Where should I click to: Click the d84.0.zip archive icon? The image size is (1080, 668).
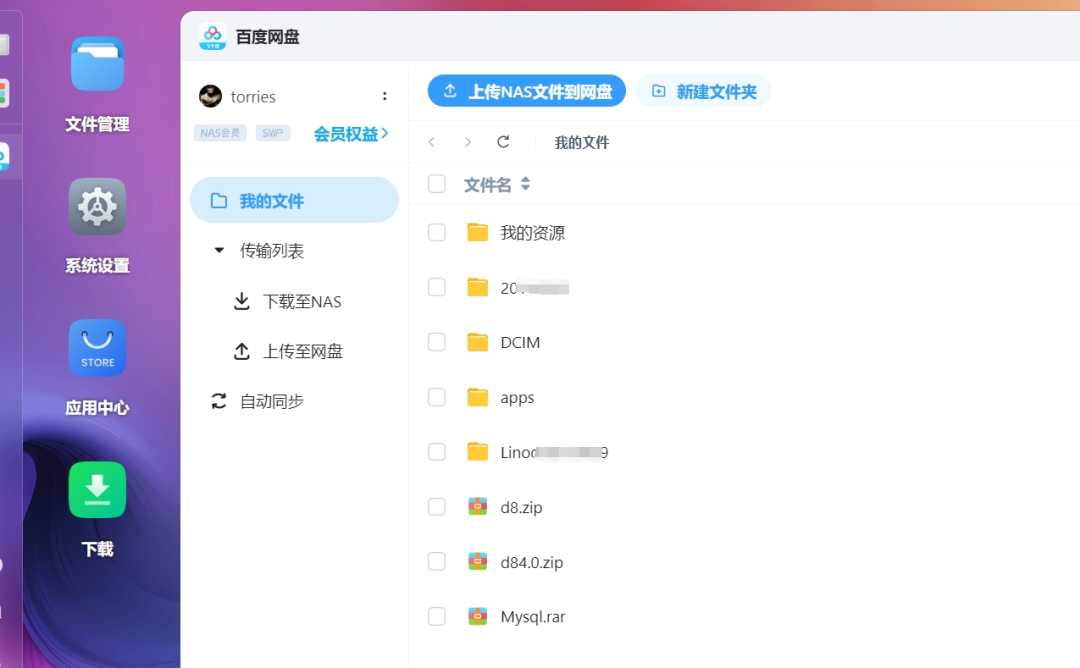click(477, 562)
